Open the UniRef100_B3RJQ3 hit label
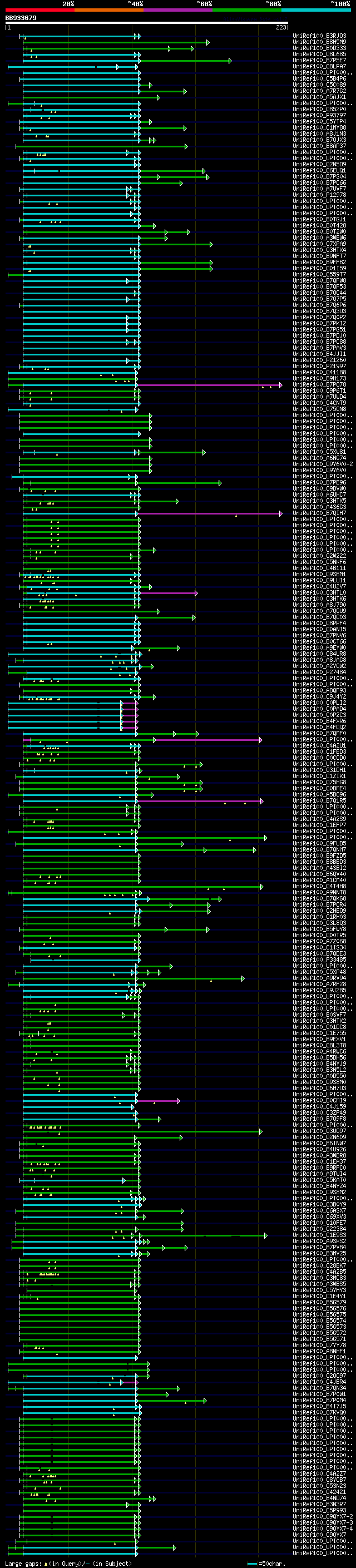This screenshot has height=1568, width=356. [x=319, y=36]
